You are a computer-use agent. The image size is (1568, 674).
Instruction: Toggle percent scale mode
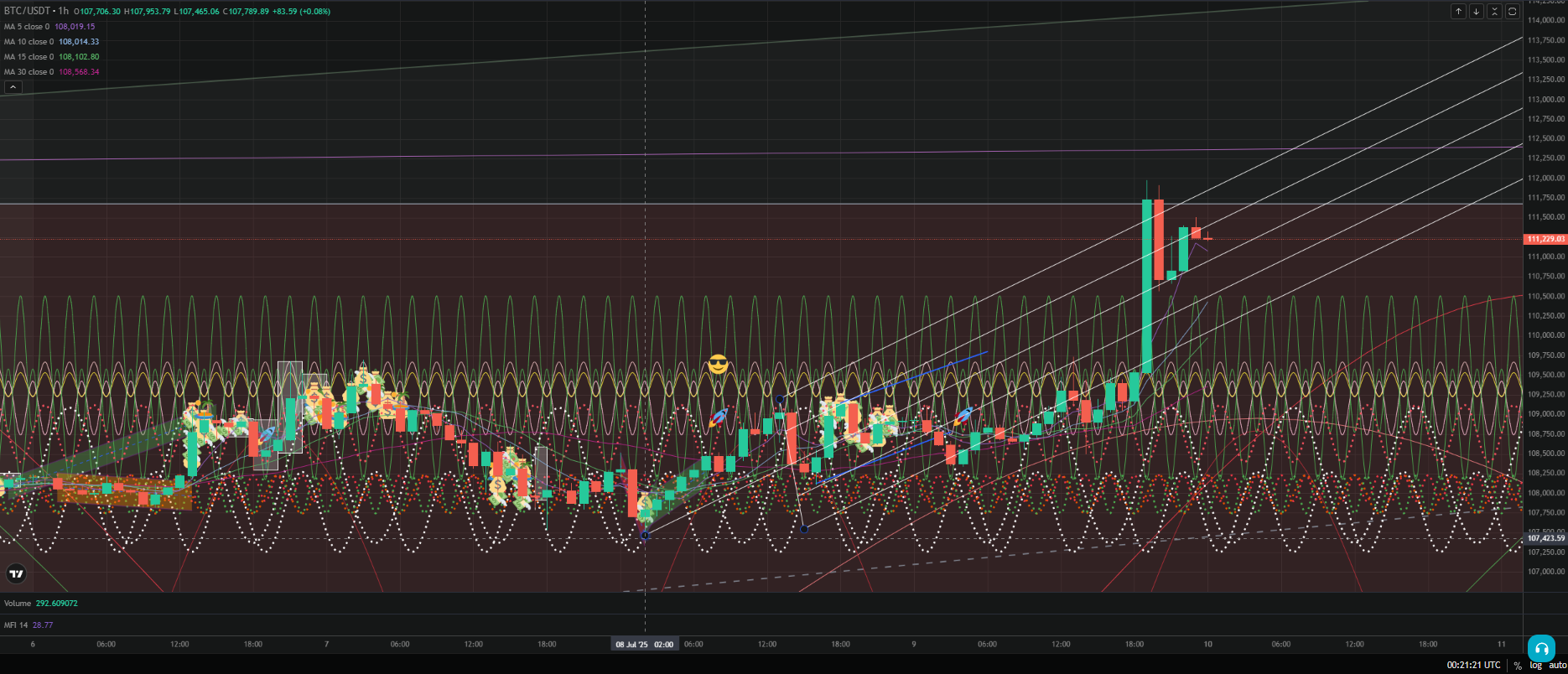(1517, 666)
